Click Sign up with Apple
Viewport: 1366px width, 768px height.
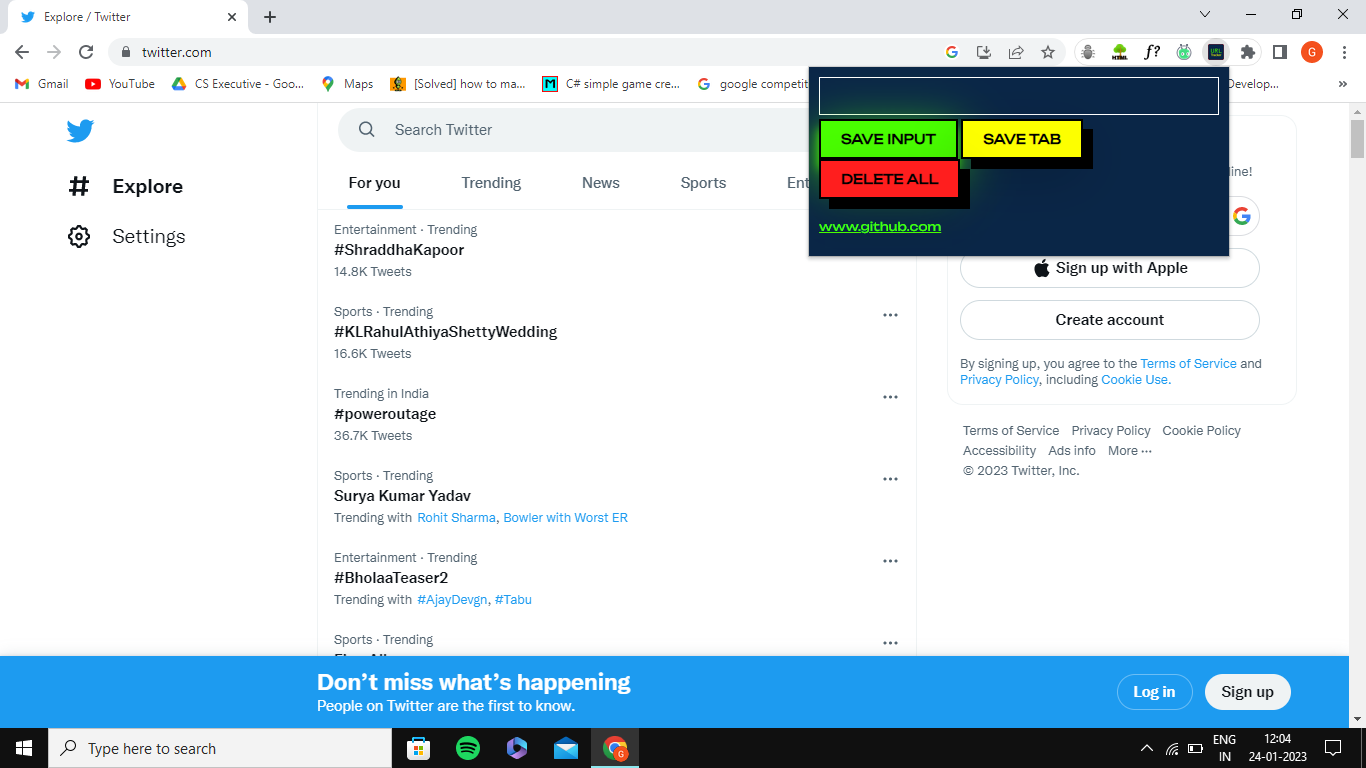coord(1110,268)
